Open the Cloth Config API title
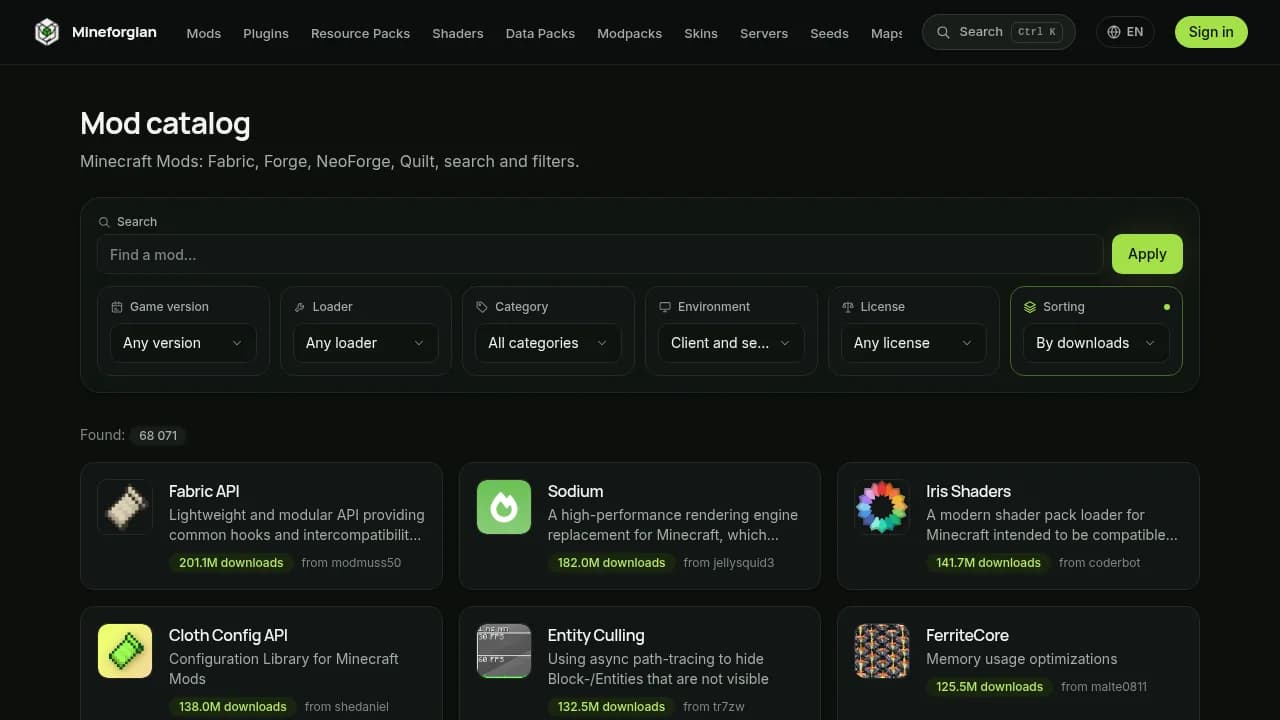The height and width of the screenshot is (720, 1280). (228, 635)
